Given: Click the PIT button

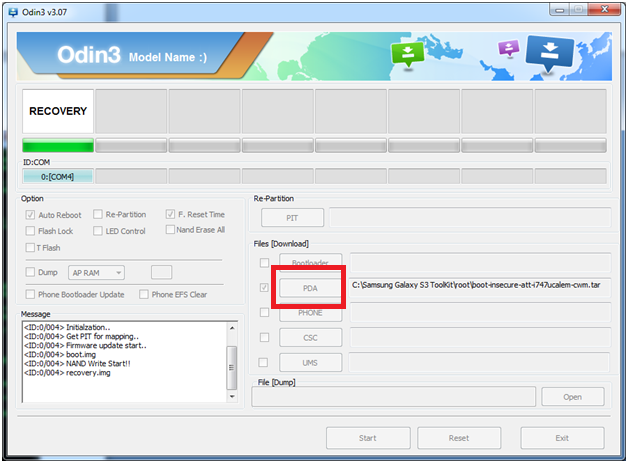Looking at the screenshot, I should 292,218.
